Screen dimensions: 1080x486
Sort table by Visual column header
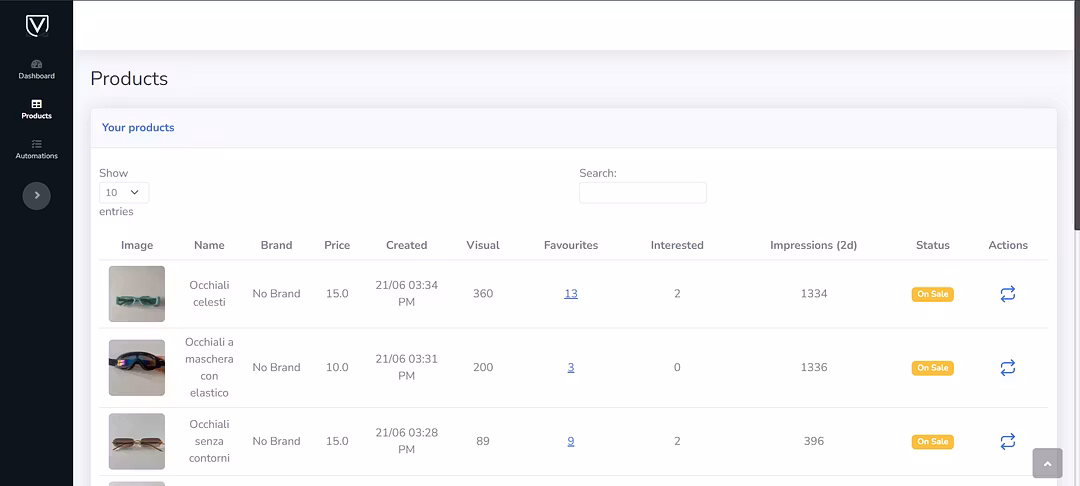(482, 245)
